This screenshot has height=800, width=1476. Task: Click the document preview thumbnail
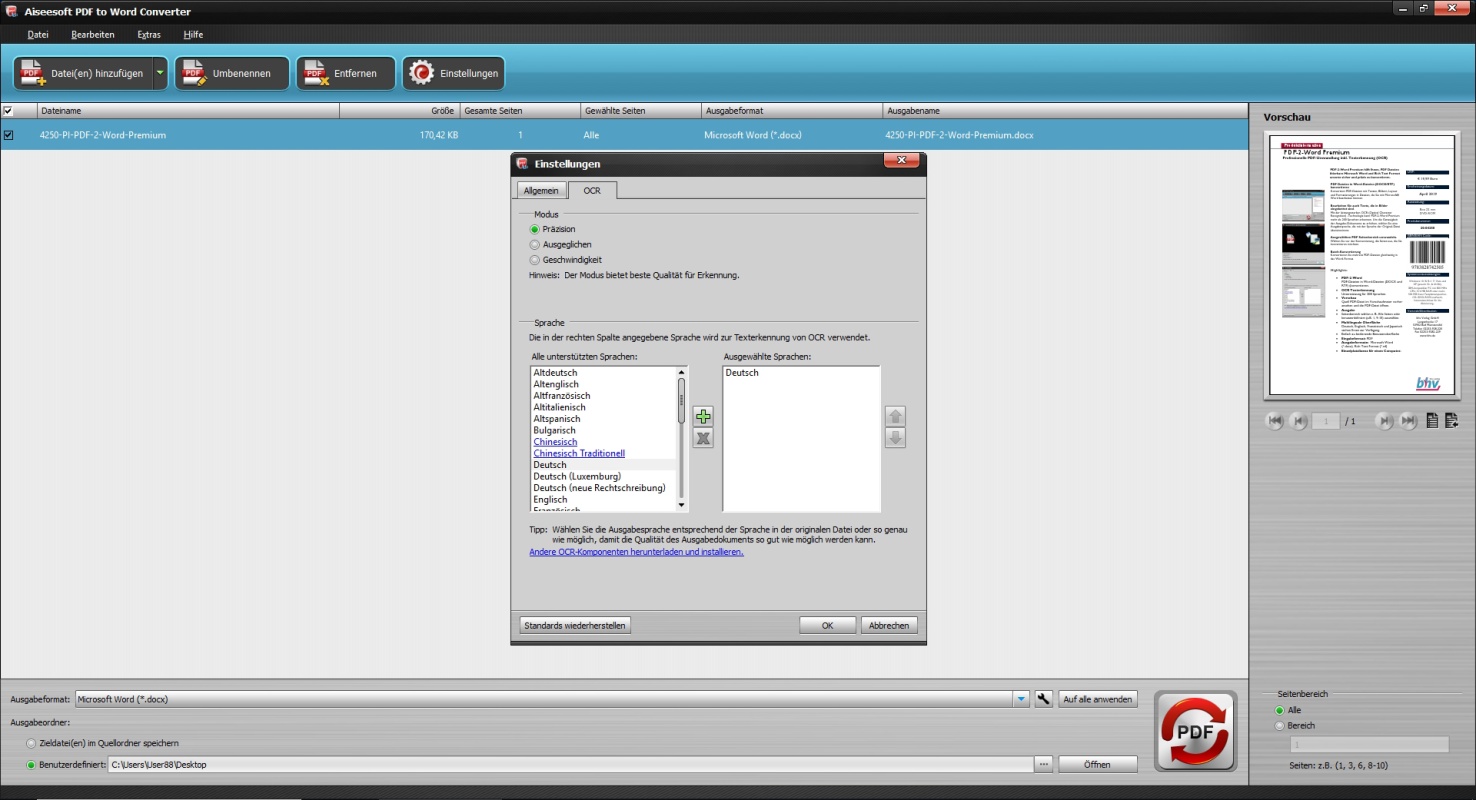pyautogui.click(x=1363, y=266)
